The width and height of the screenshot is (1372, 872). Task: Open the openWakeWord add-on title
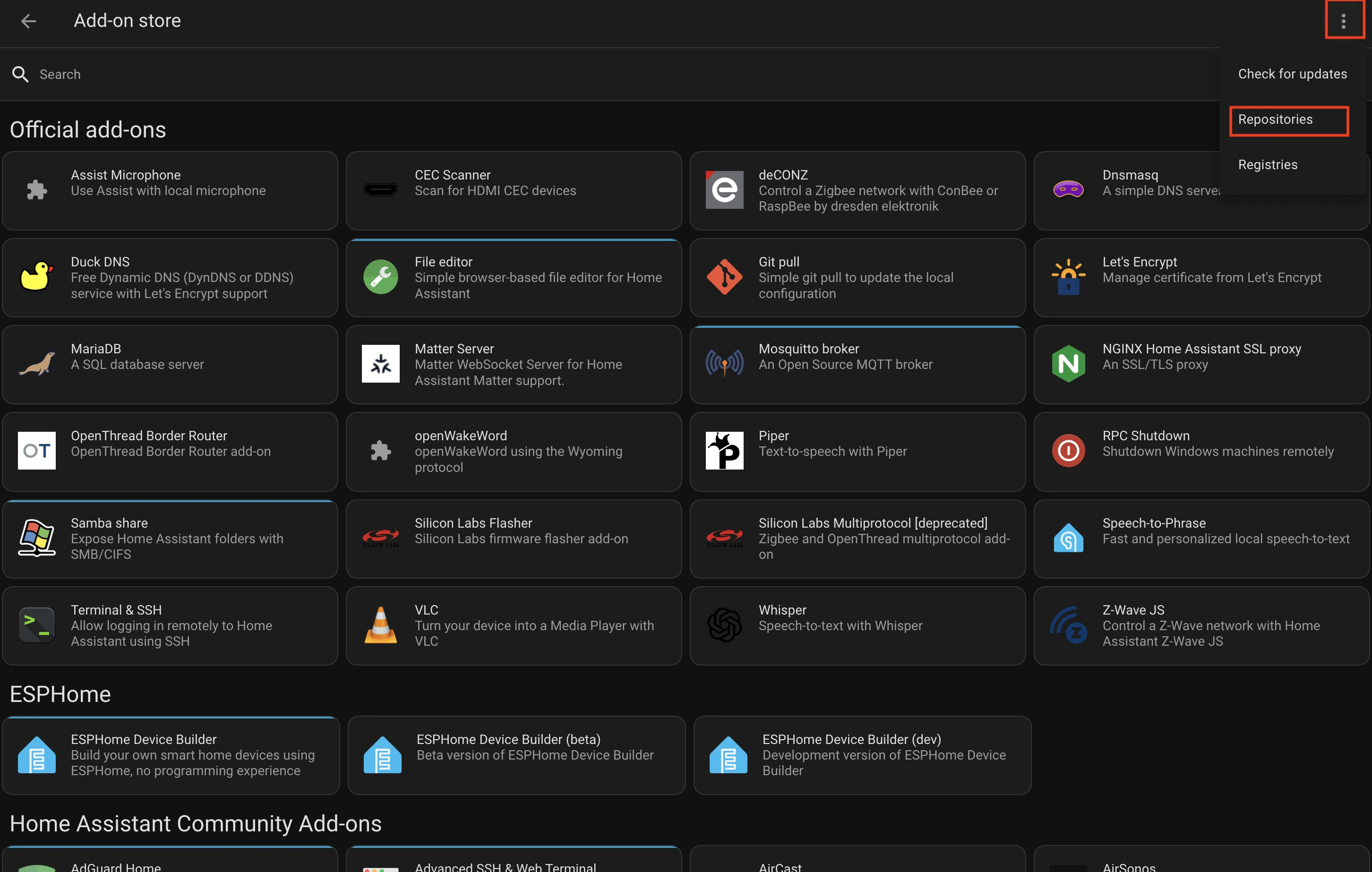pyautogui.click(x=460, y=436)
